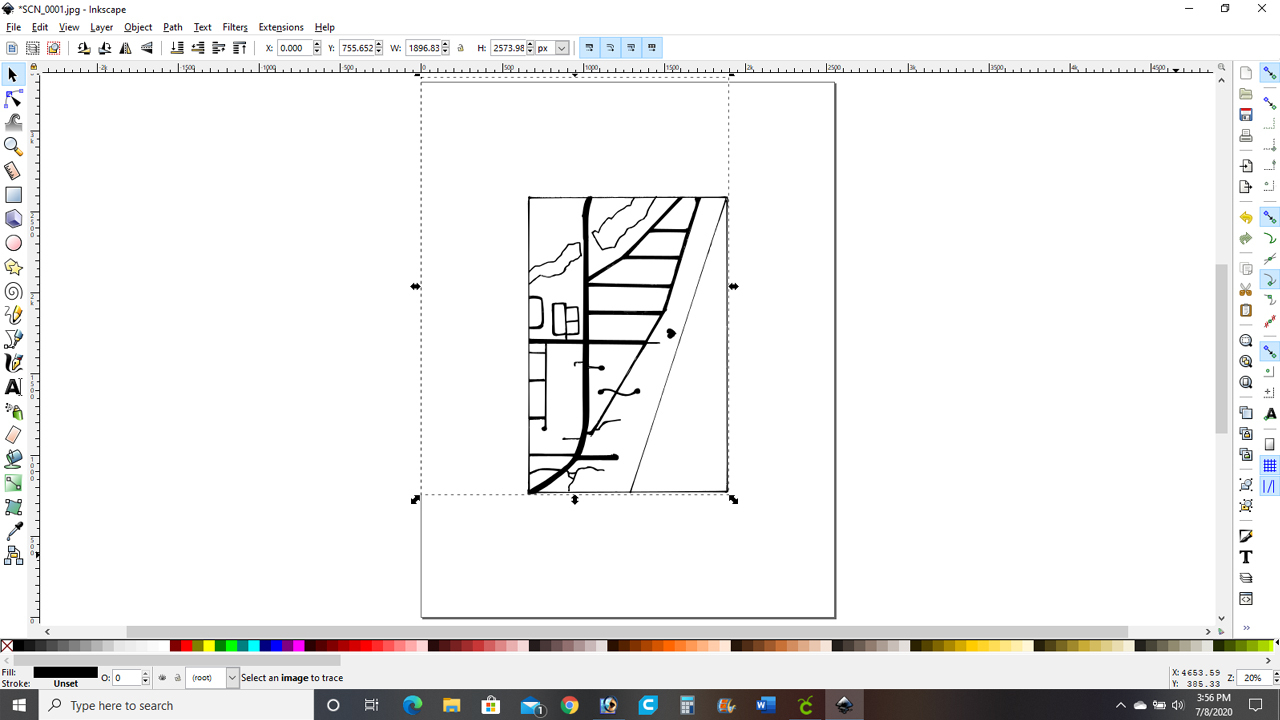Image resolution: width=1280 pixels, height=720 pixels.
Task: Choose the Rectangle tool
Action: coord(14,195)
